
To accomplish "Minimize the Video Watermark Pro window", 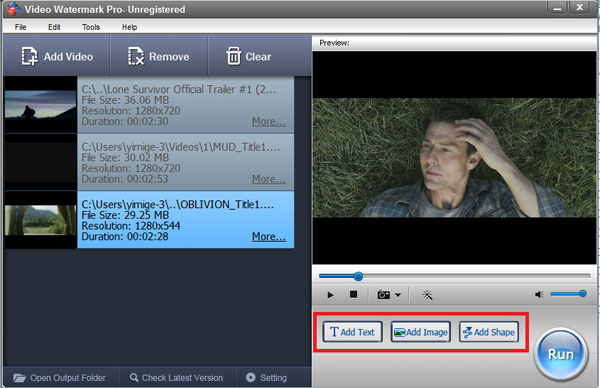I will point(557,8).
